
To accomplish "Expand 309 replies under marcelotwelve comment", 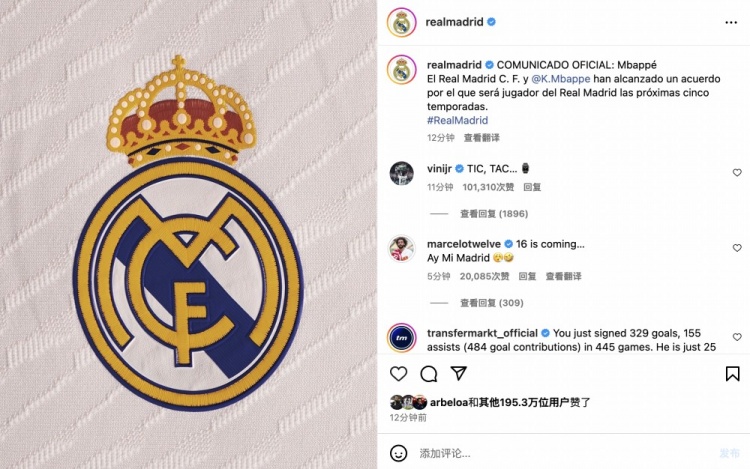I will tap(491, 303).
